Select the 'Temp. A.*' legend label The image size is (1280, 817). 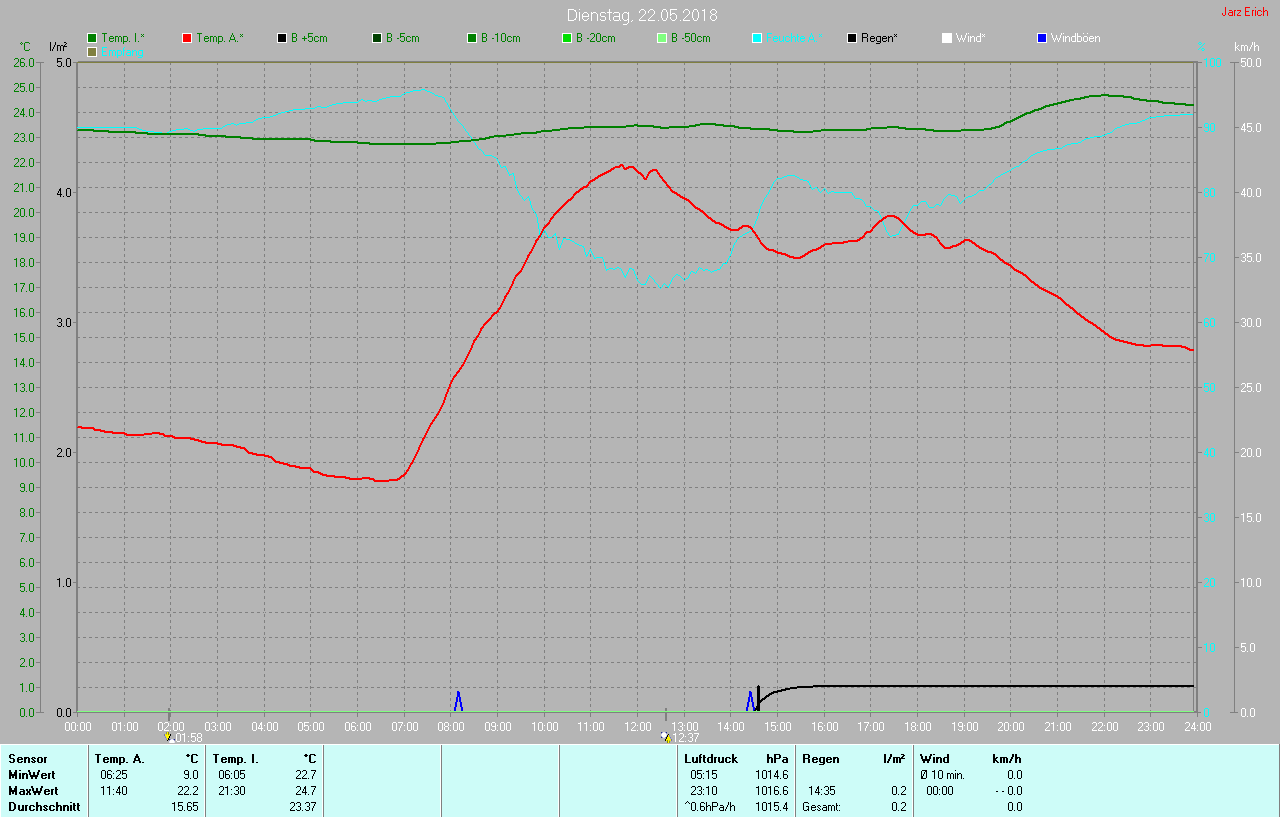coord(220,38)
